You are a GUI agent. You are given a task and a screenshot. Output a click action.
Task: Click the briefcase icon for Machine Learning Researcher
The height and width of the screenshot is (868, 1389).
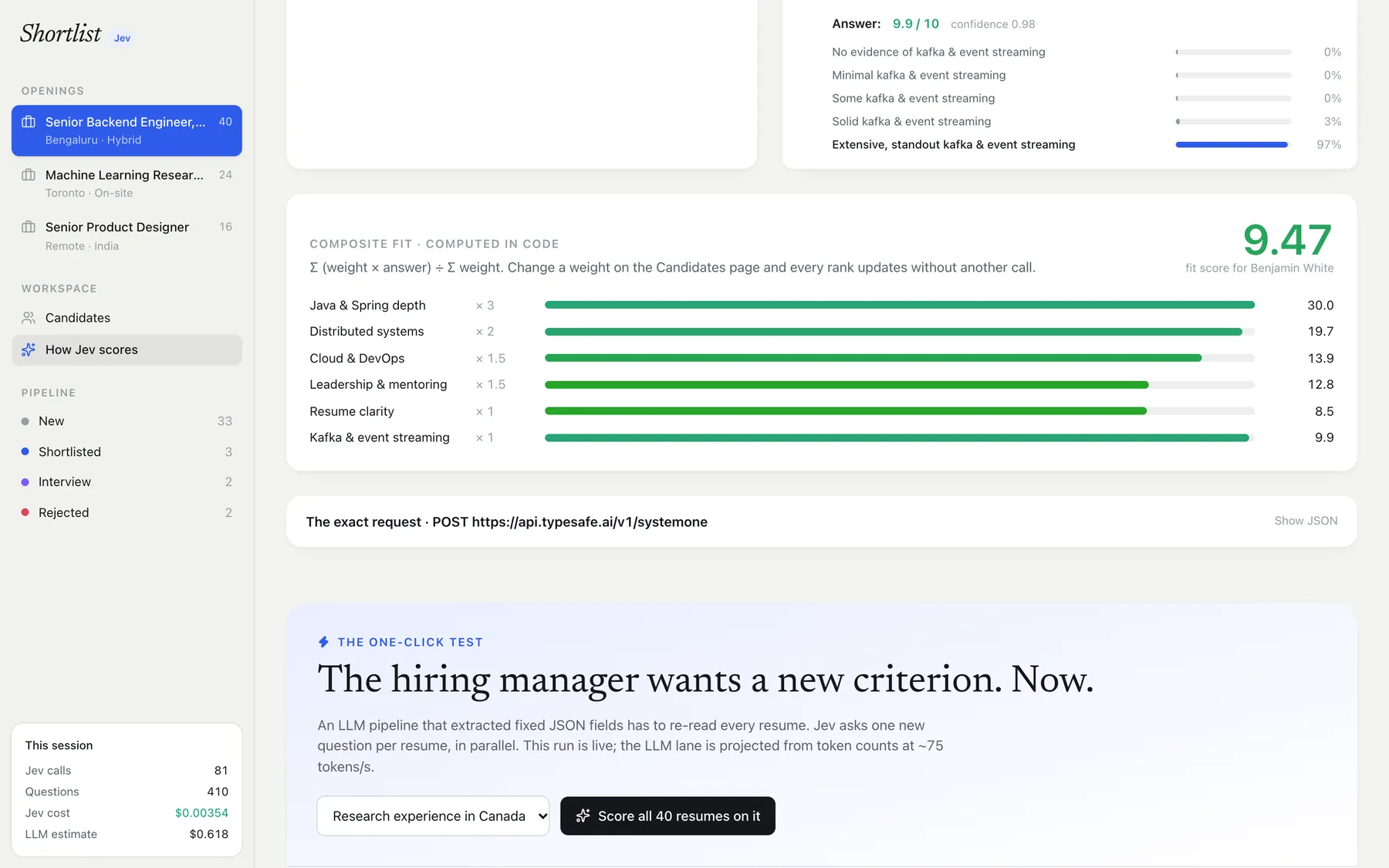click(x=29, y=175)
